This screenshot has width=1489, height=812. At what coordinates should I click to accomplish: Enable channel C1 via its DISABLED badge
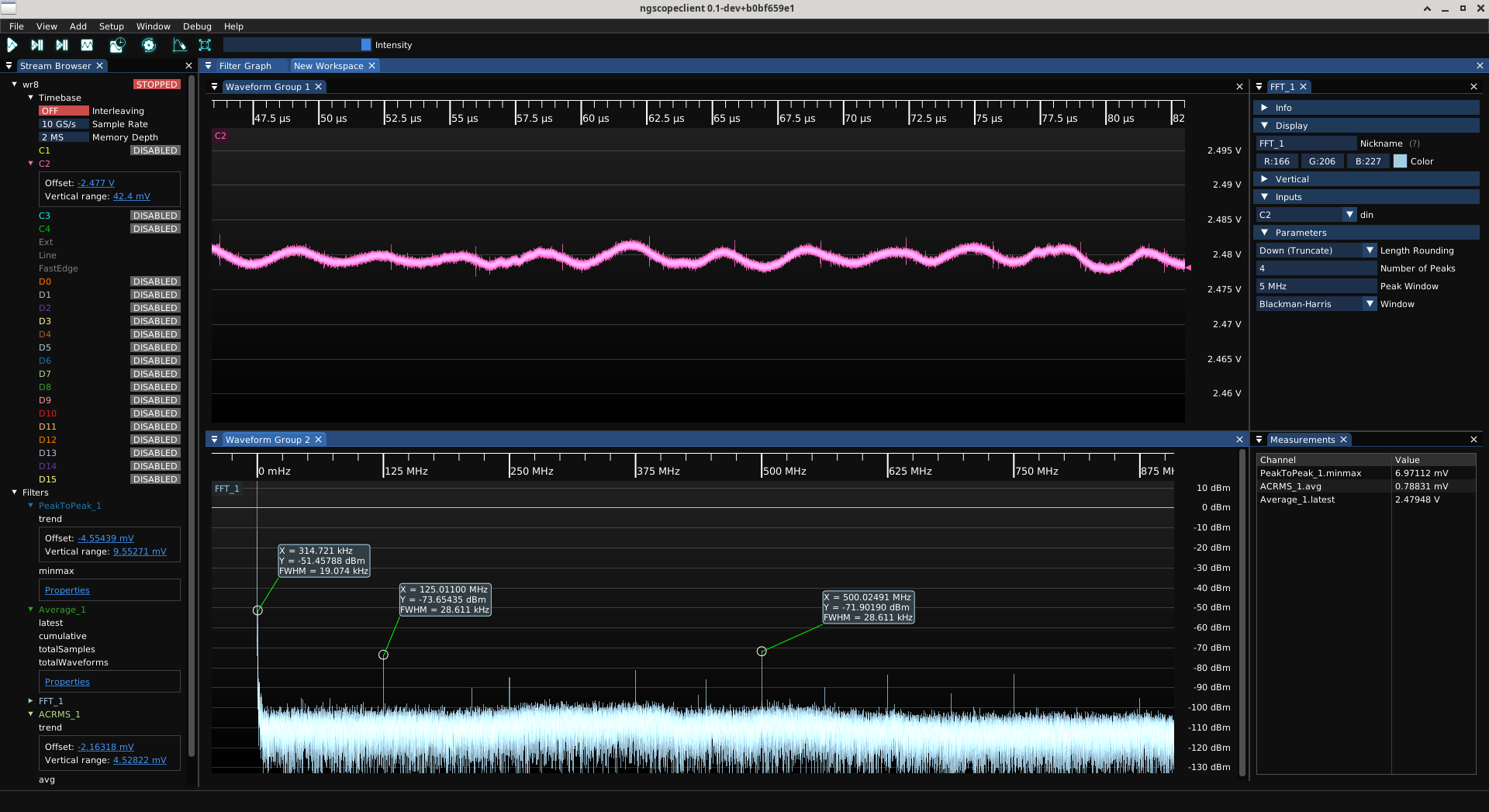click(155, 150)
